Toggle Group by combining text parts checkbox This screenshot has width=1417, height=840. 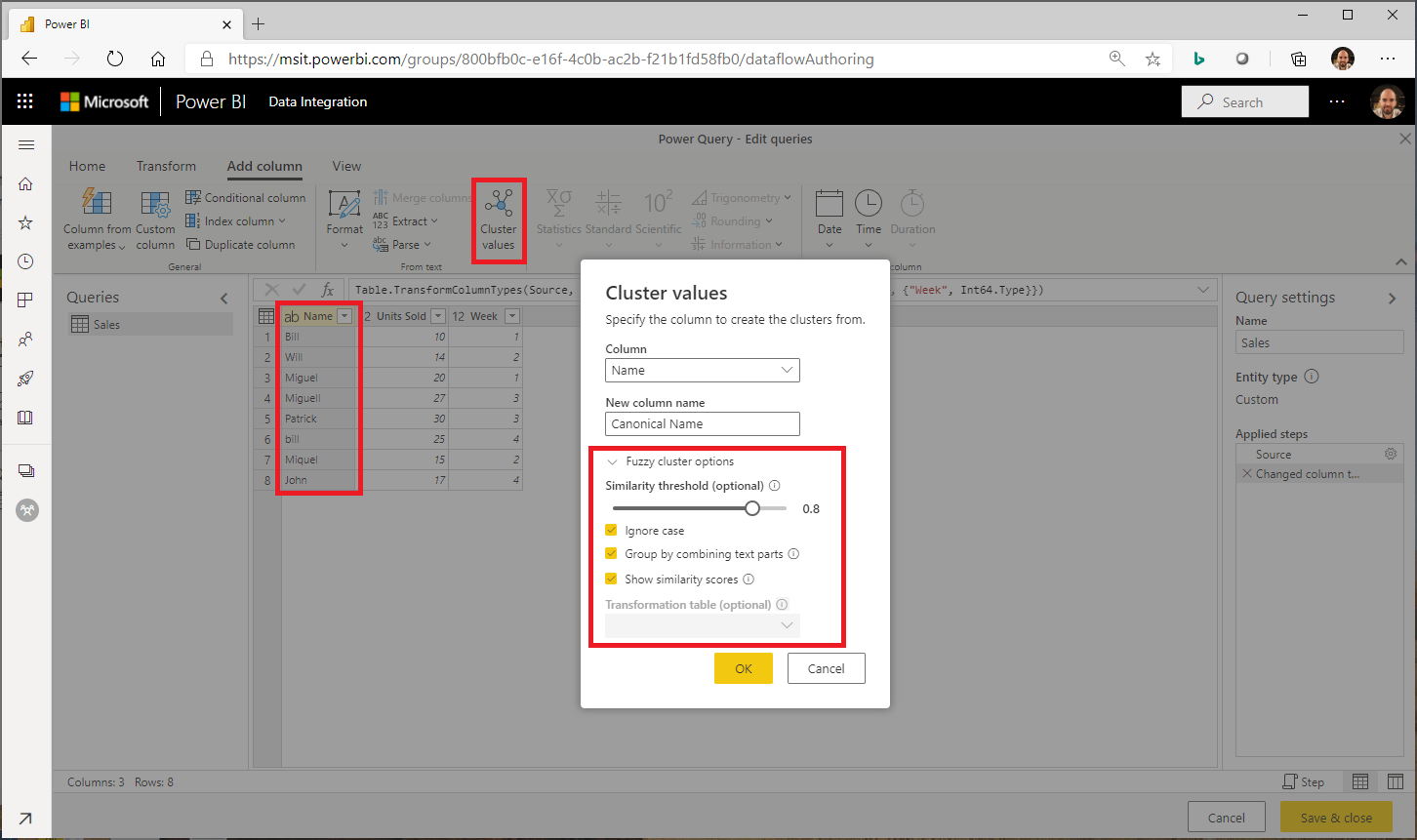pyautogui.click(x=612, y=554)
